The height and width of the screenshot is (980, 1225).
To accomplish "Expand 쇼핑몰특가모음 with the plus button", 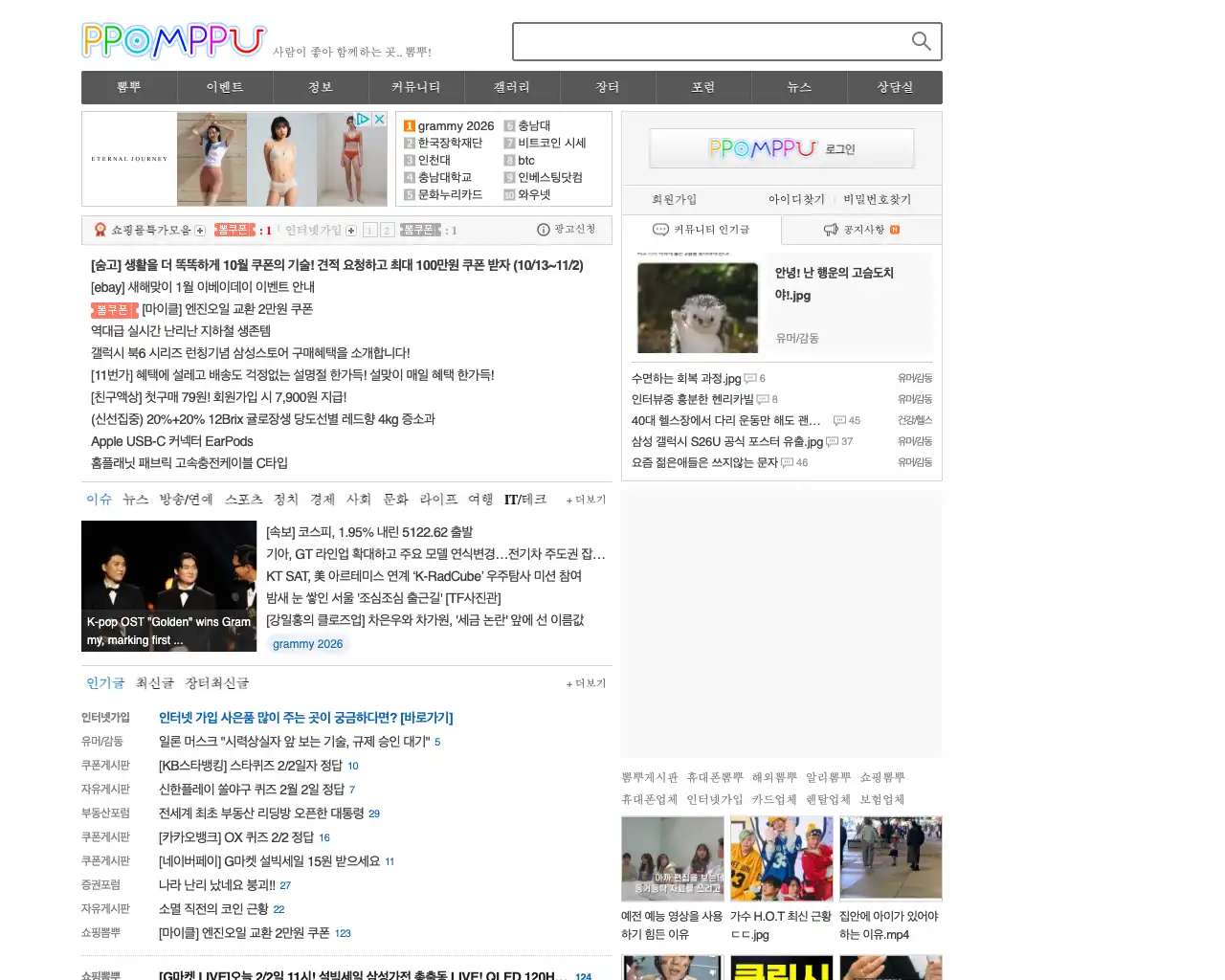I will click(199, 230).
